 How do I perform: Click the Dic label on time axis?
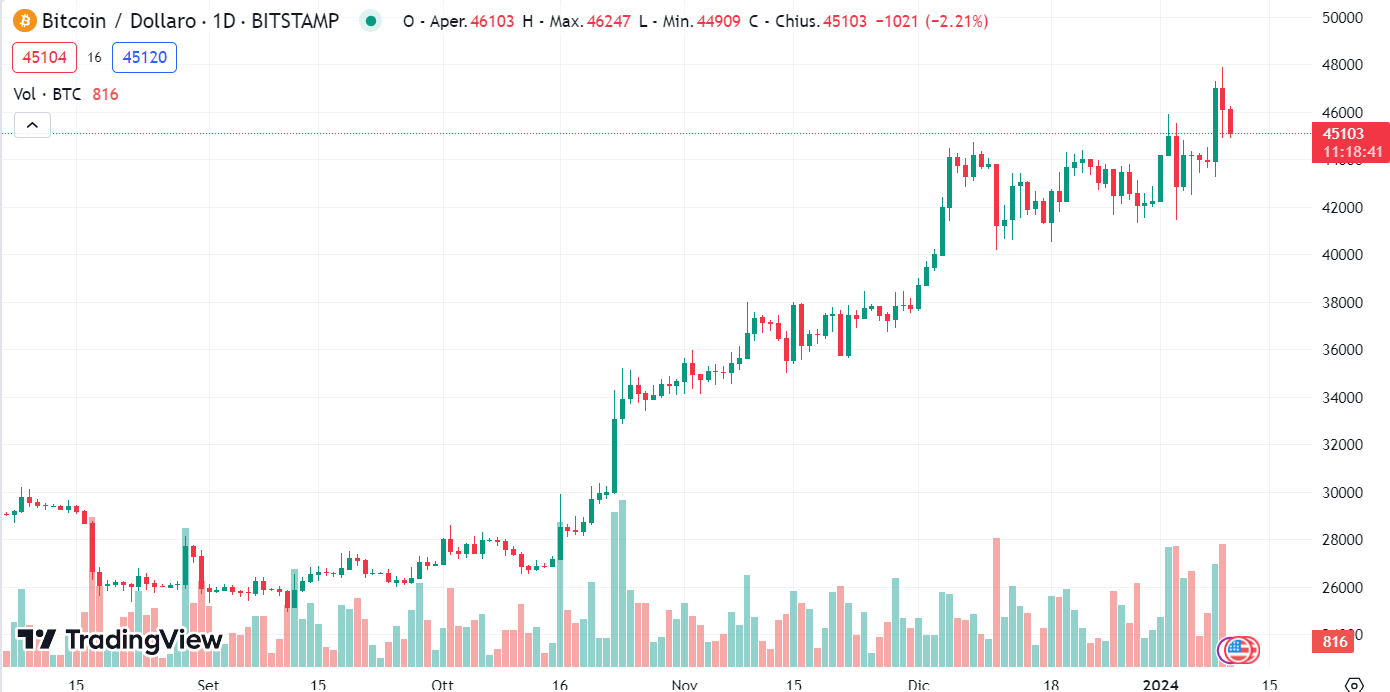point(918,685)
